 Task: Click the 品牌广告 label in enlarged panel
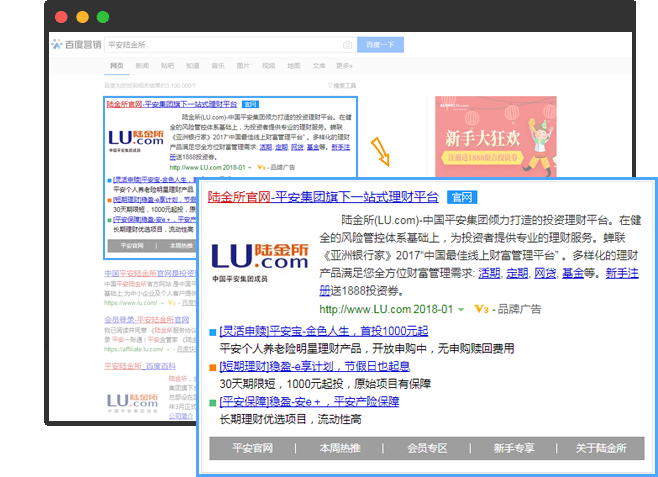click(520, 309)
